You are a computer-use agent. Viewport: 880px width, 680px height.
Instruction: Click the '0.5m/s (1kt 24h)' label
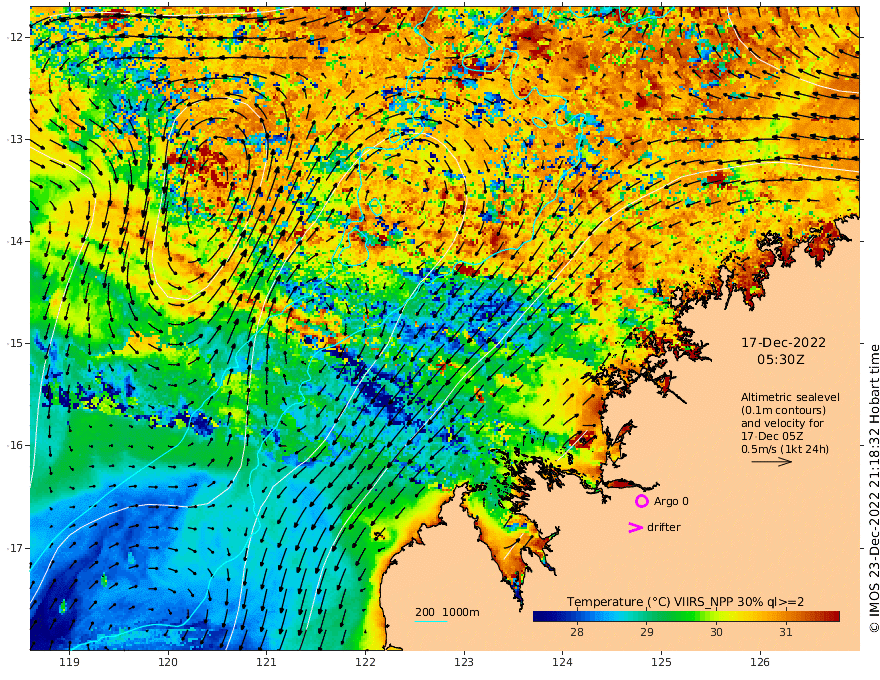tap(785, 449)
